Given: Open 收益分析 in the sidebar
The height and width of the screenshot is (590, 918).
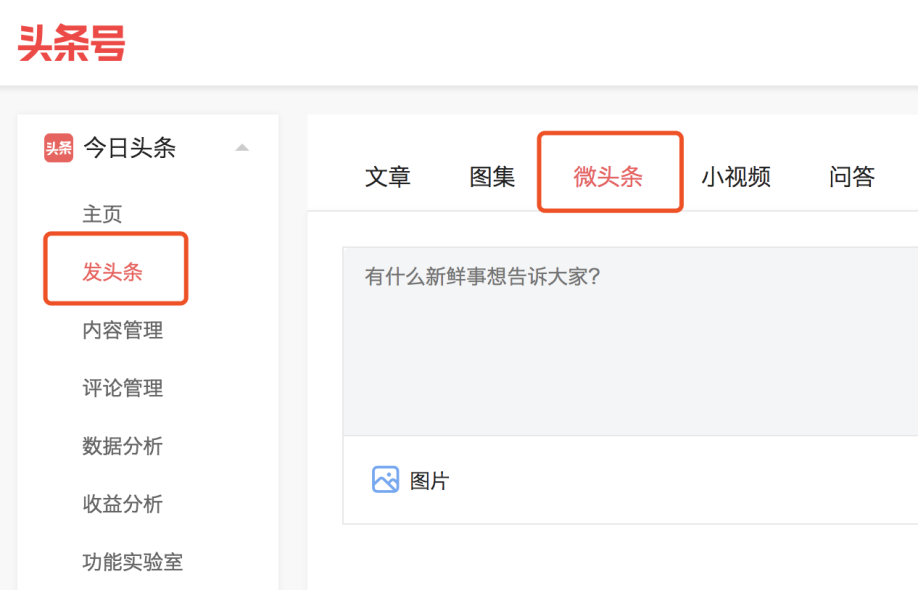Looking at the screenshot, I should coord(122,504).
